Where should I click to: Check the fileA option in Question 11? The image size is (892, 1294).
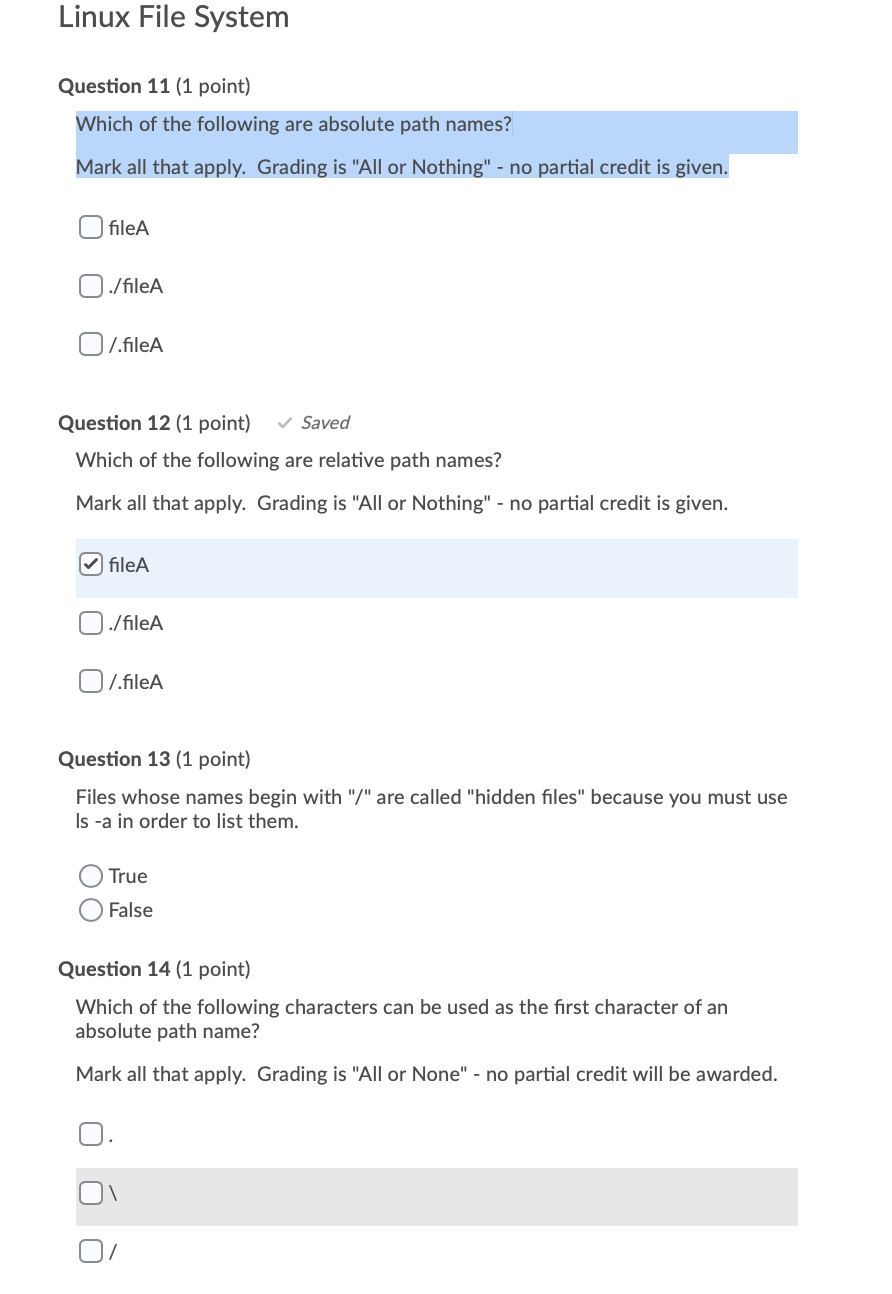90,227
